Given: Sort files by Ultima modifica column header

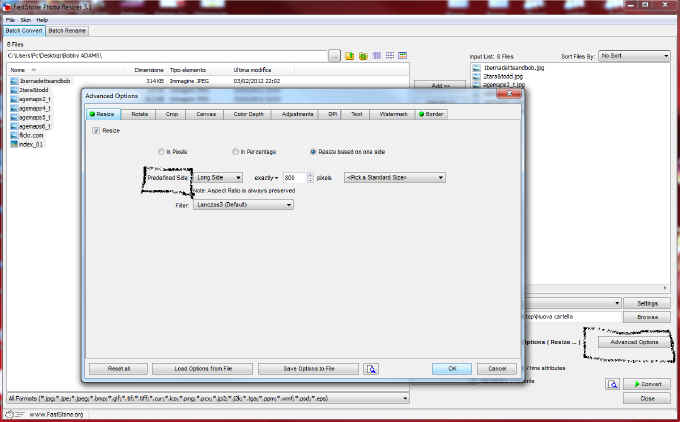Looking at the screenshot, I should 252,70.
